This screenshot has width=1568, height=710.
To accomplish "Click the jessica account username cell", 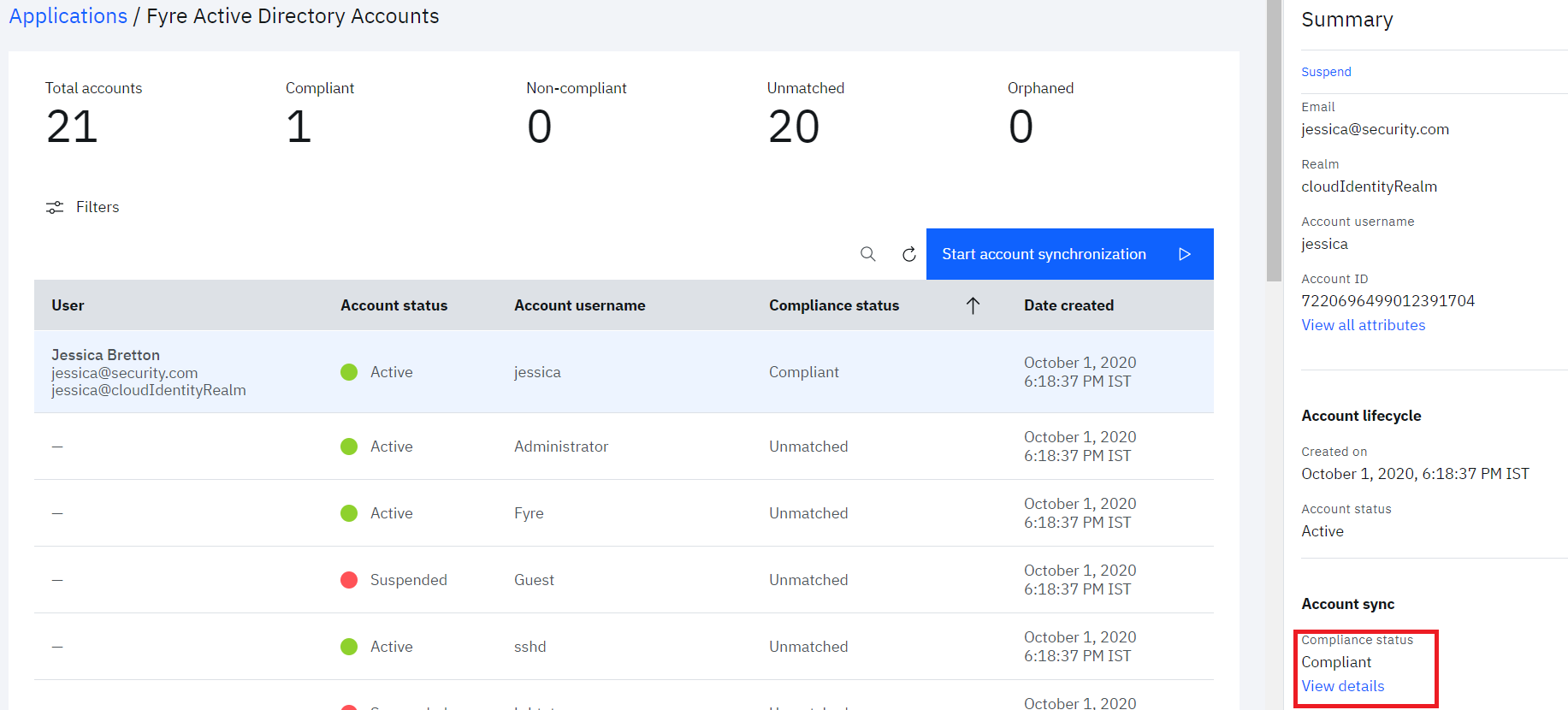I will 537,372.
